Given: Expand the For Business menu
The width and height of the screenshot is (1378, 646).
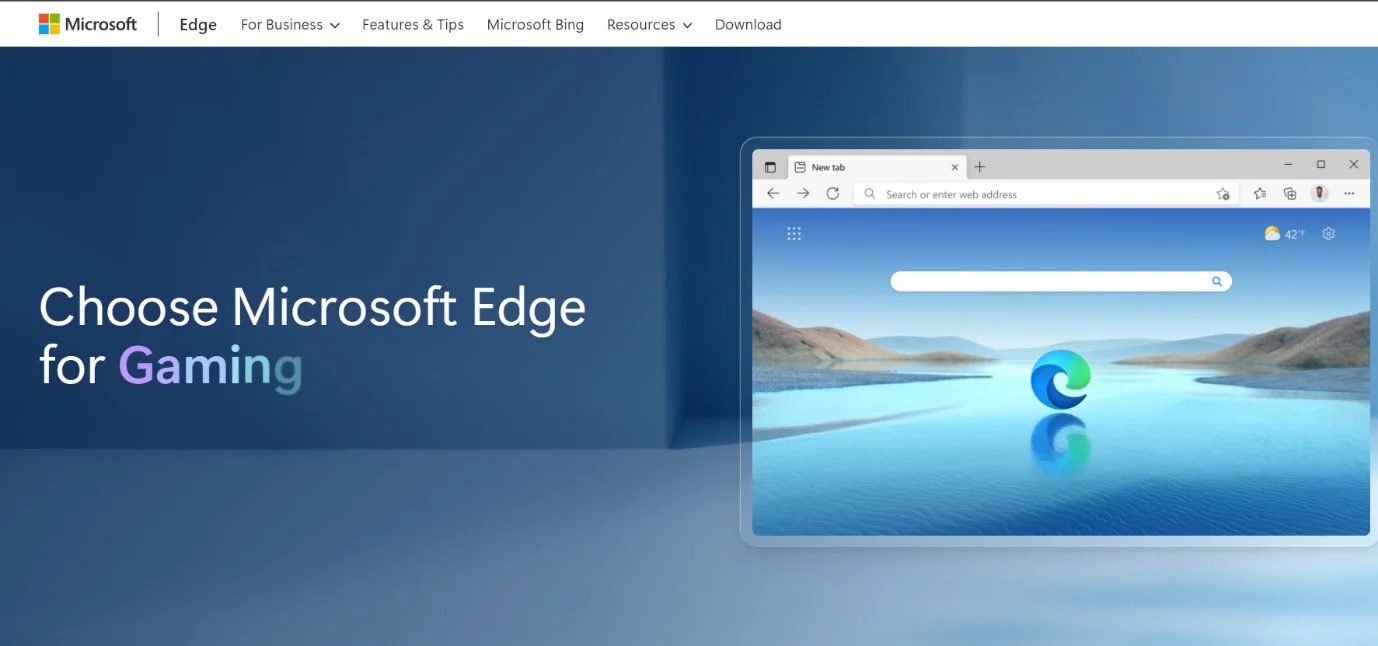Looking at the screenshot, I should click(x=290, y=25).
